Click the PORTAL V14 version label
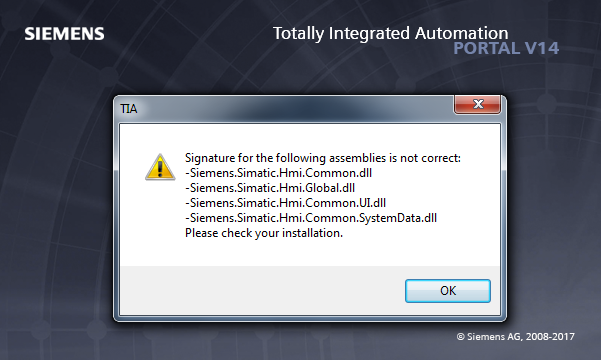The image size is (601, 360). pos(506,48)
